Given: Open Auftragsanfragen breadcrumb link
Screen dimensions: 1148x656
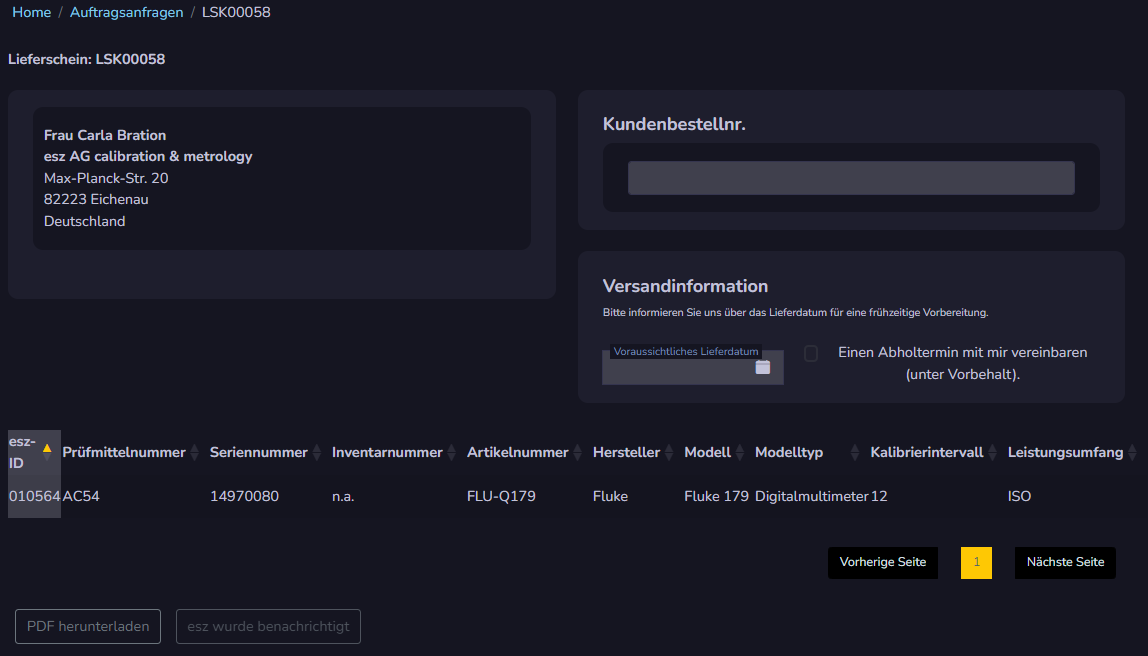Looking at the screenshot, I should 126,12.
